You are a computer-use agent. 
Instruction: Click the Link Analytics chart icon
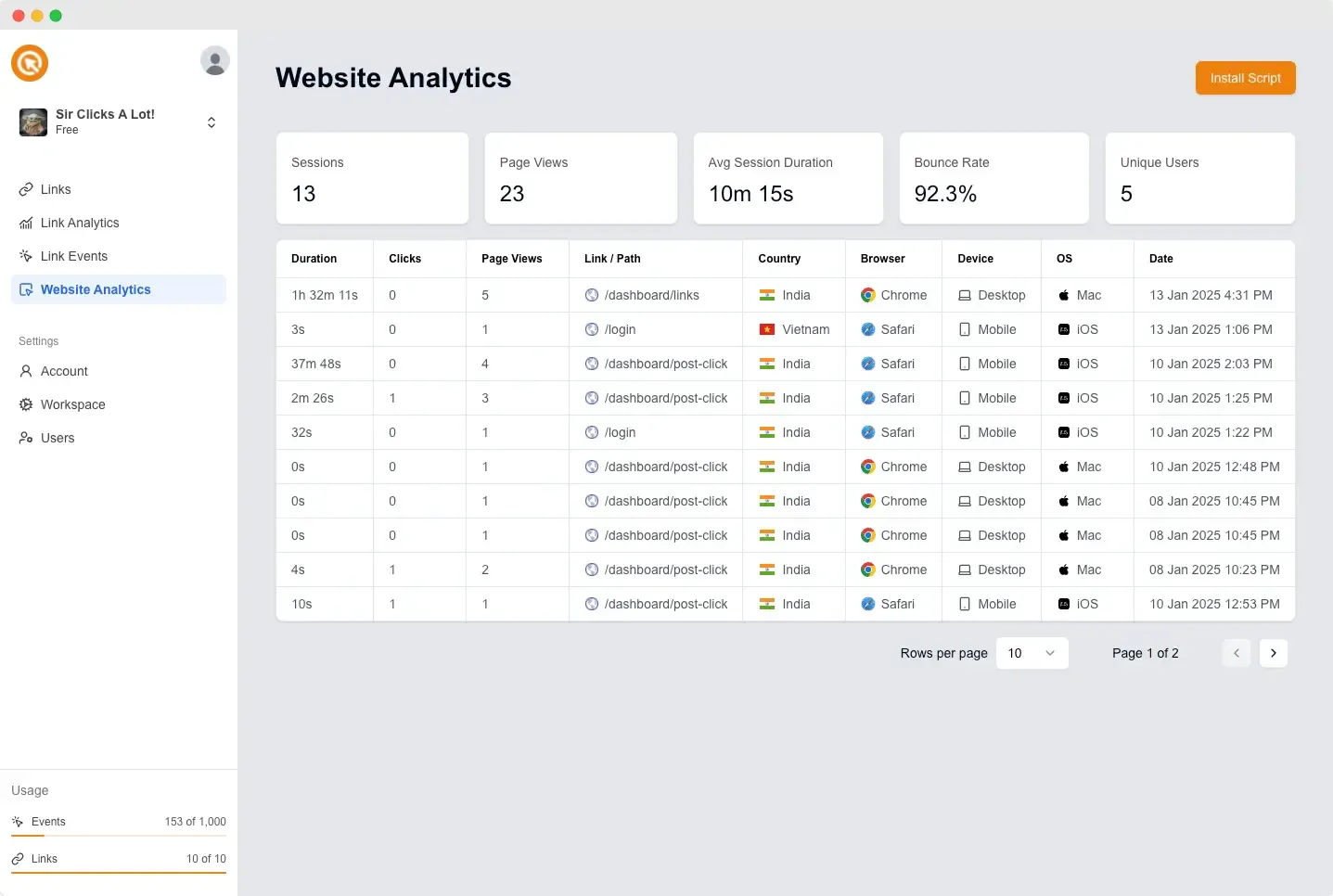[x=26, y=223]
